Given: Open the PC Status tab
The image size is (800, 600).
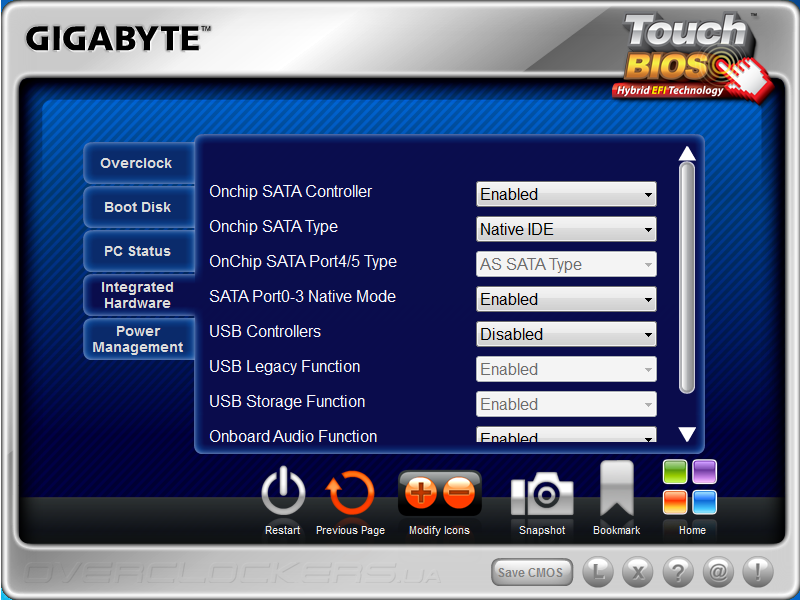Looking at the screenshot, I should point(139,251).
